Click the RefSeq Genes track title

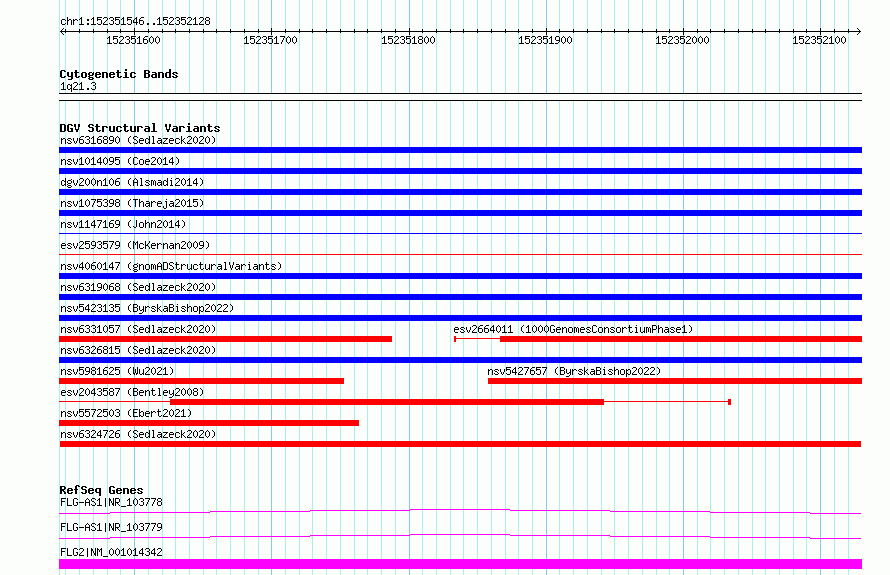(101, 490)
